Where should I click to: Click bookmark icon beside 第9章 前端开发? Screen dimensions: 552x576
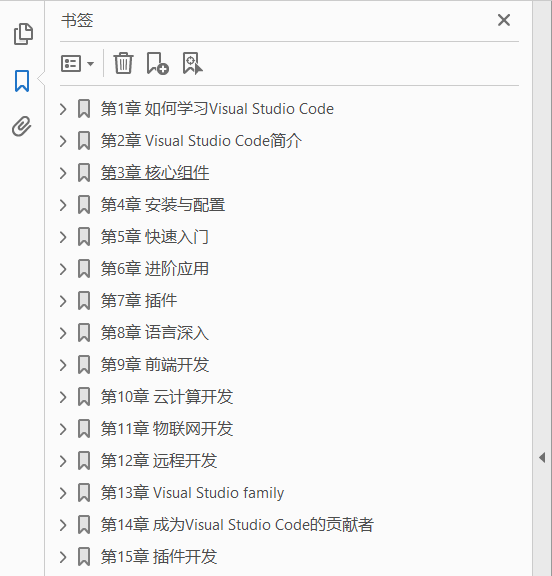tap(84, 365)
